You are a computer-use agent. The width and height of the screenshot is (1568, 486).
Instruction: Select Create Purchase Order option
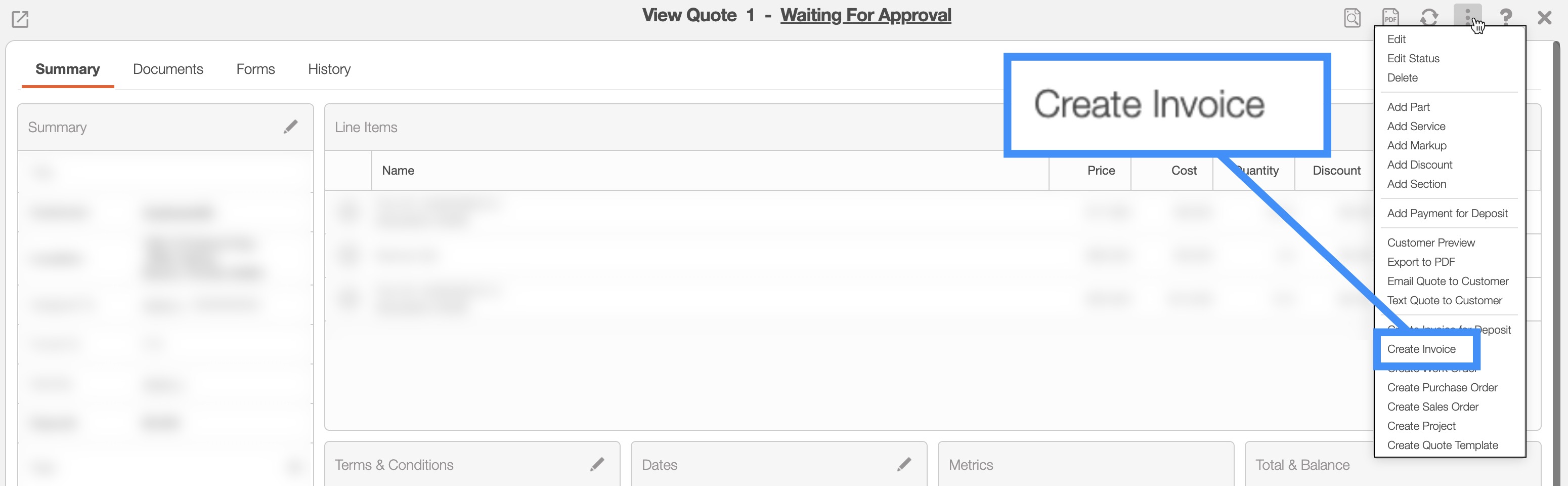pyautogui.click(x=1442, y=387)
